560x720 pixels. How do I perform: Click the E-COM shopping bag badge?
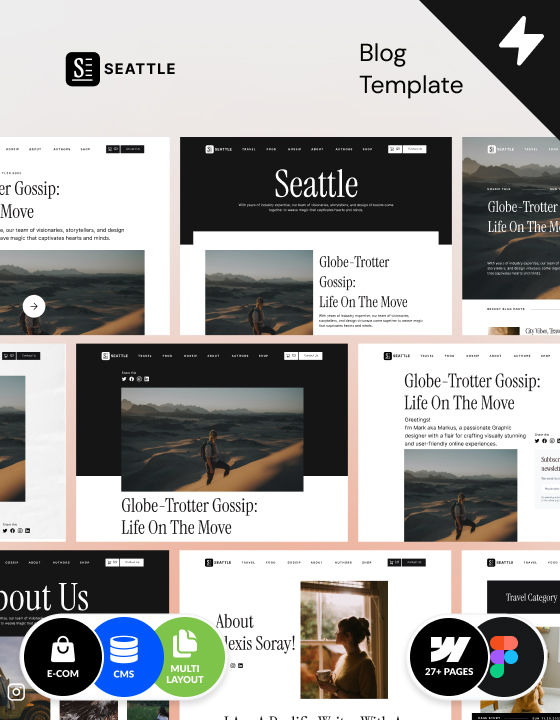click(x=63, y=657)
